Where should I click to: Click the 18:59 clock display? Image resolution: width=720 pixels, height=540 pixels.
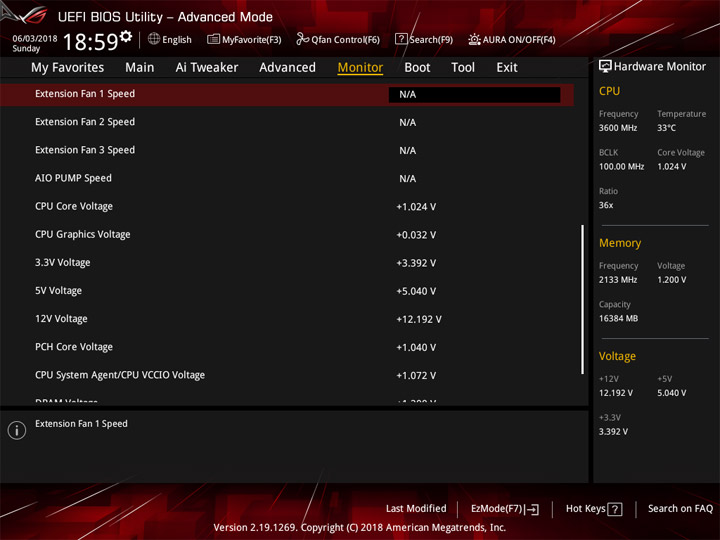[90, 42]
